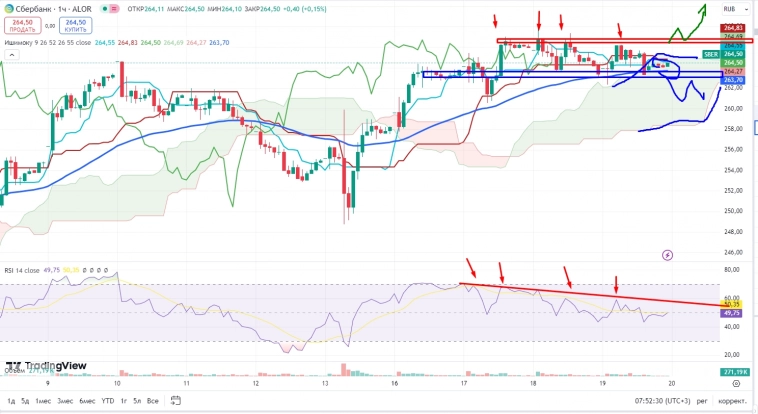Click the lightning bolt event icon on chart
The height and width of the screenshot is (414, 758).
coord(668,256)
